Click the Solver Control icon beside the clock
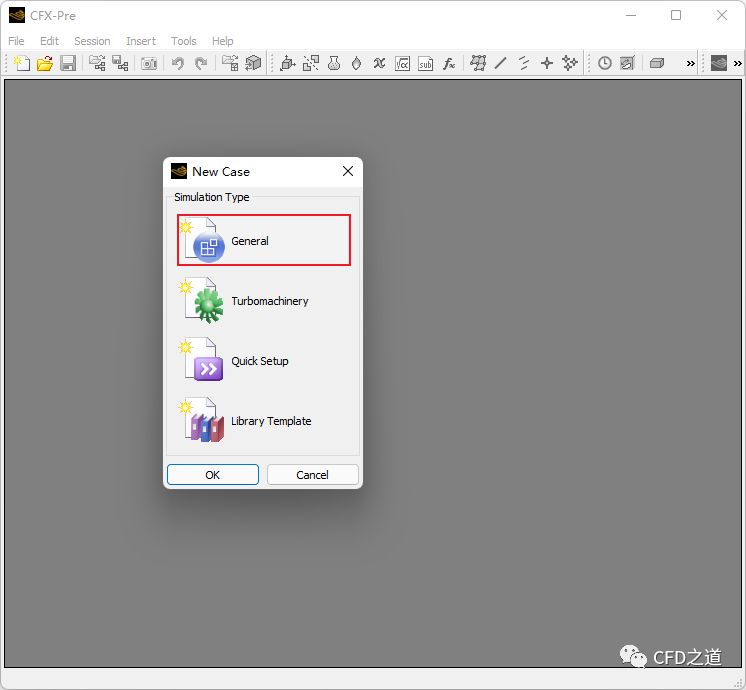This screenshot has height=690, width=746. click(x=628, y=63)
